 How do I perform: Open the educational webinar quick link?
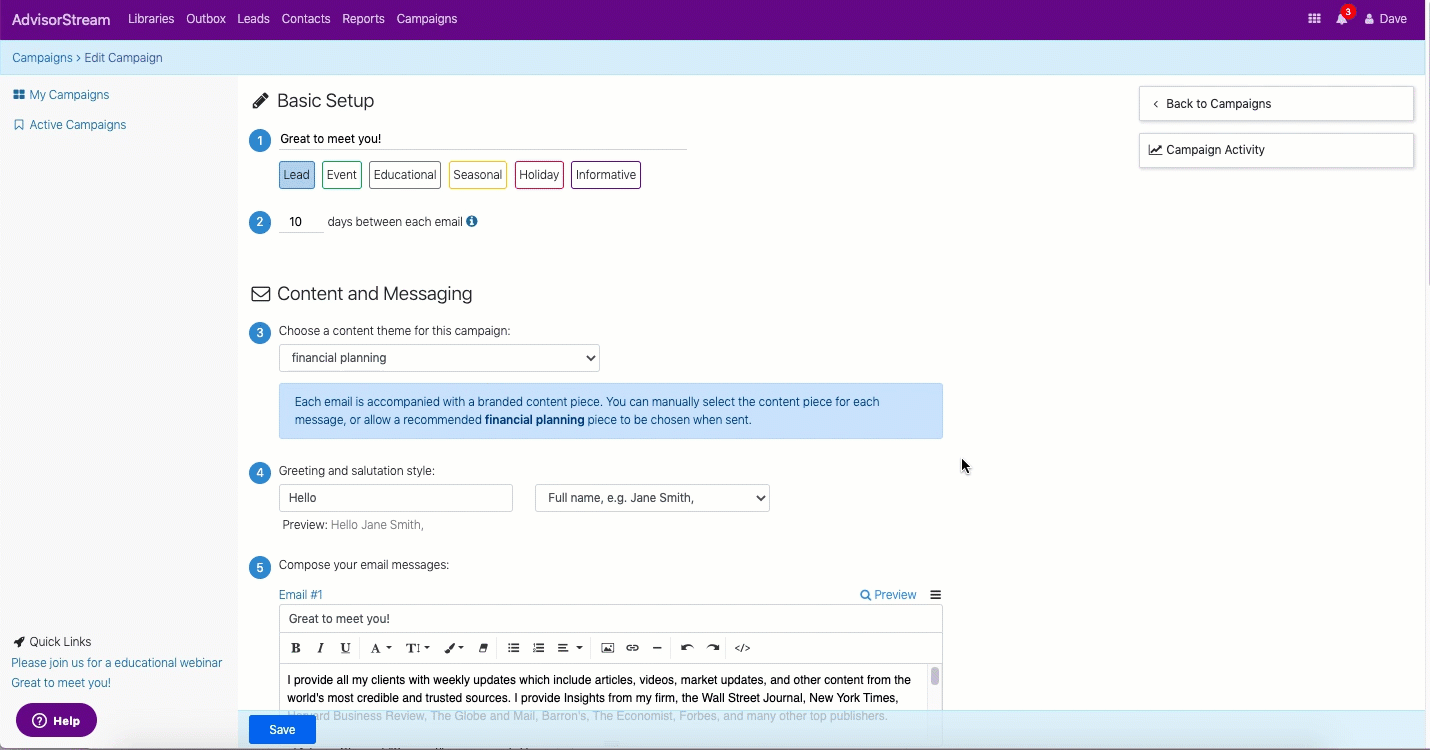(x=117, y=663)
